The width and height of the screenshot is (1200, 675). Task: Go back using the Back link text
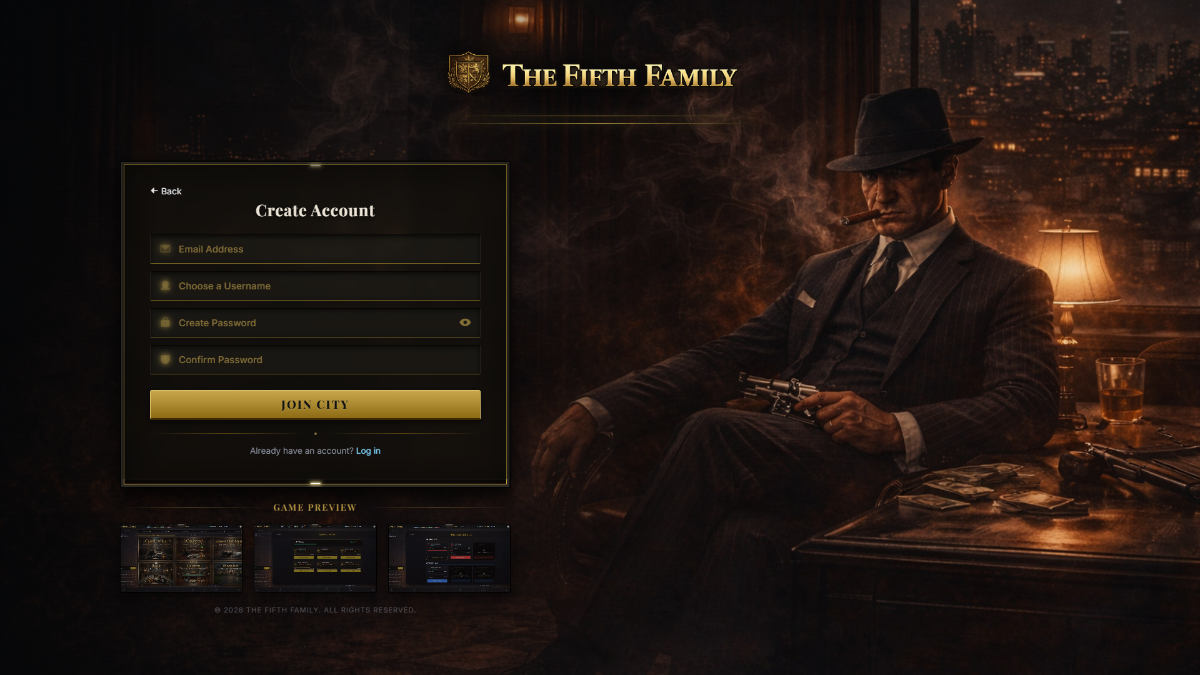[171, 191]
